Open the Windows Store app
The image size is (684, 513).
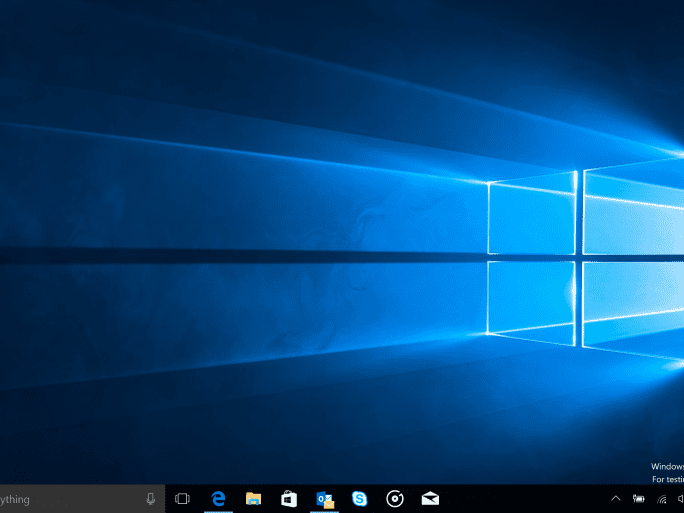[x=289, y=498]
